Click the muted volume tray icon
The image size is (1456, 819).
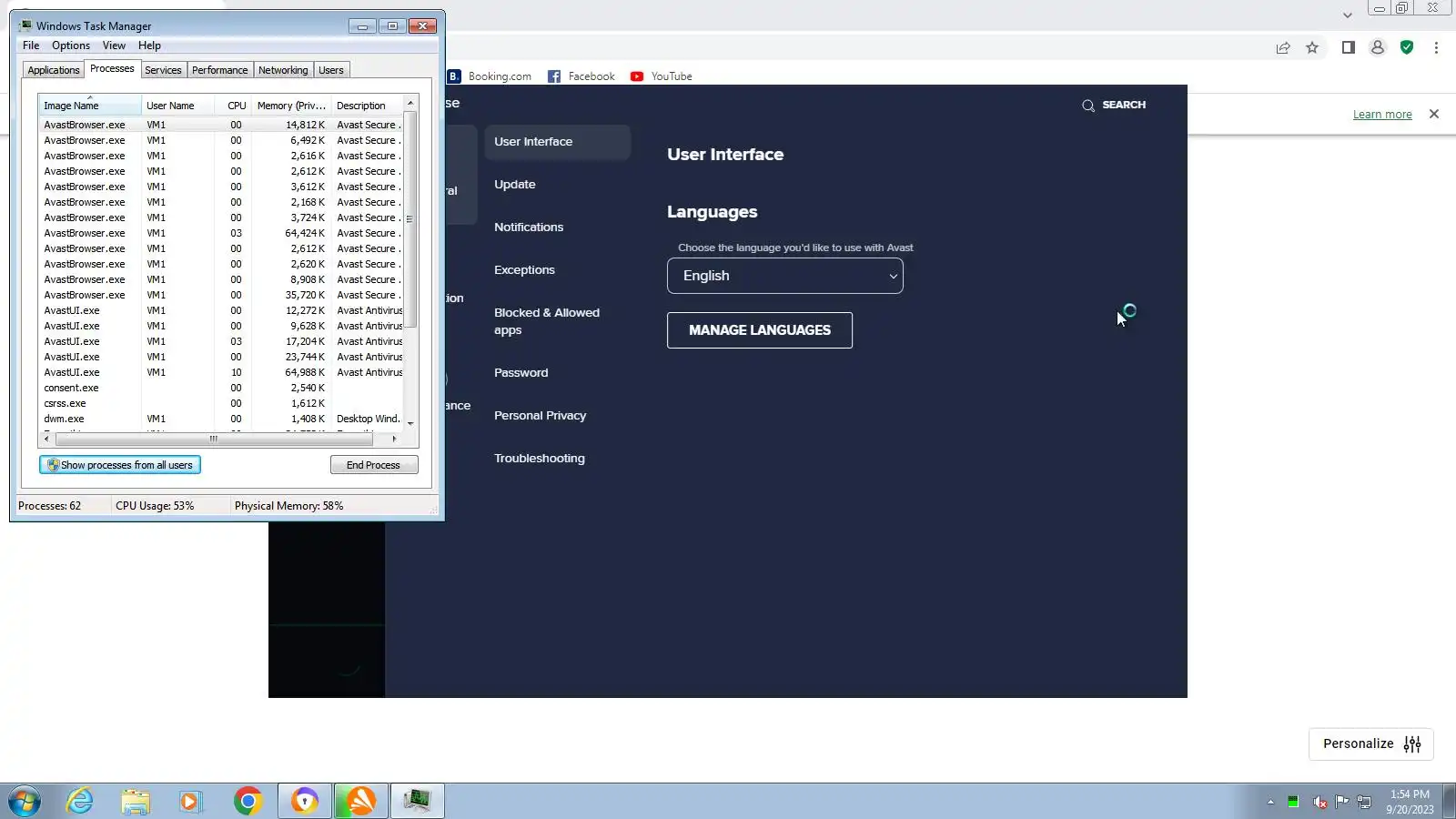click(x=1319, y=802)
